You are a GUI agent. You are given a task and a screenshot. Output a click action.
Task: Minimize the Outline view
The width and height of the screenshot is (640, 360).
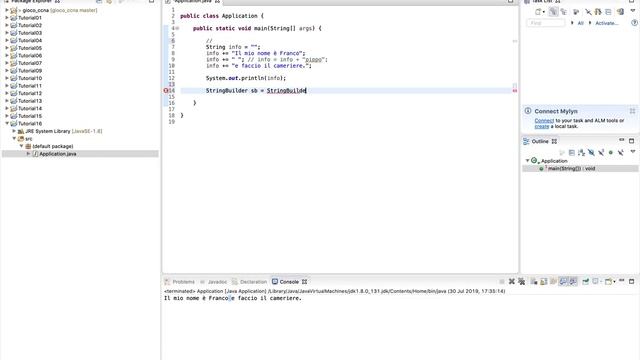622,140
